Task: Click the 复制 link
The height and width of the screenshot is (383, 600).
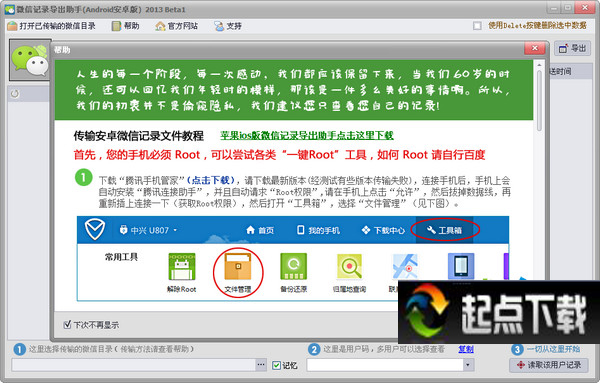Action: point(466,349)
